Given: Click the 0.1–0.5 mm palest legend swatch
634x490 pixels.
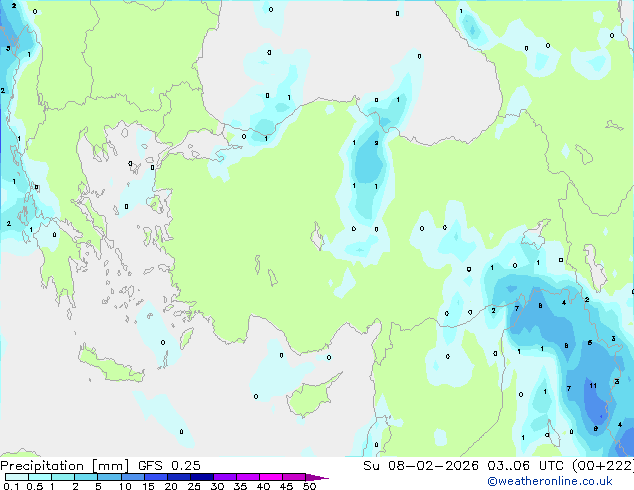Looking at the screenshot, I should click(17, 477).
